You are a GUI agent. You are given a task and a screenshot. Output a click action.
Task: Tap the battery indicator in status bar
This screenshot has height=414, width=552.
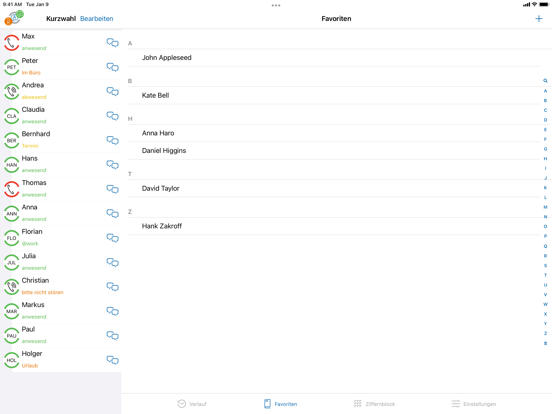(544, 4)
